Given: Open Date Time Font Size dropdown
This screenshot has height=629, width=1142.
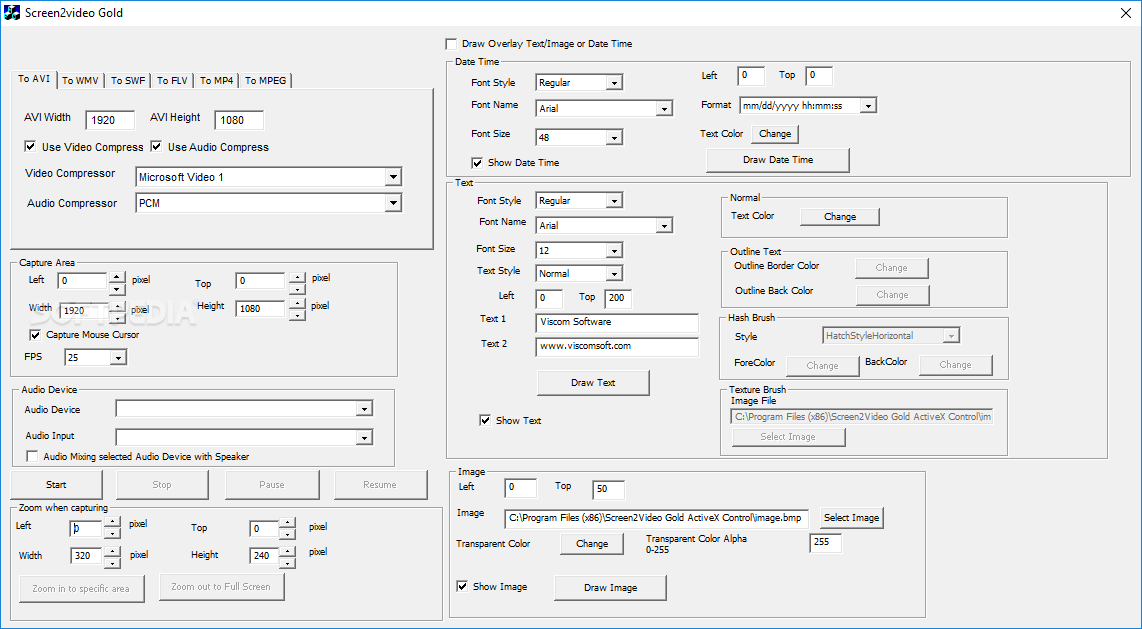Looking at the screenshot, I should pyautogui.click(x=615, y=138).
